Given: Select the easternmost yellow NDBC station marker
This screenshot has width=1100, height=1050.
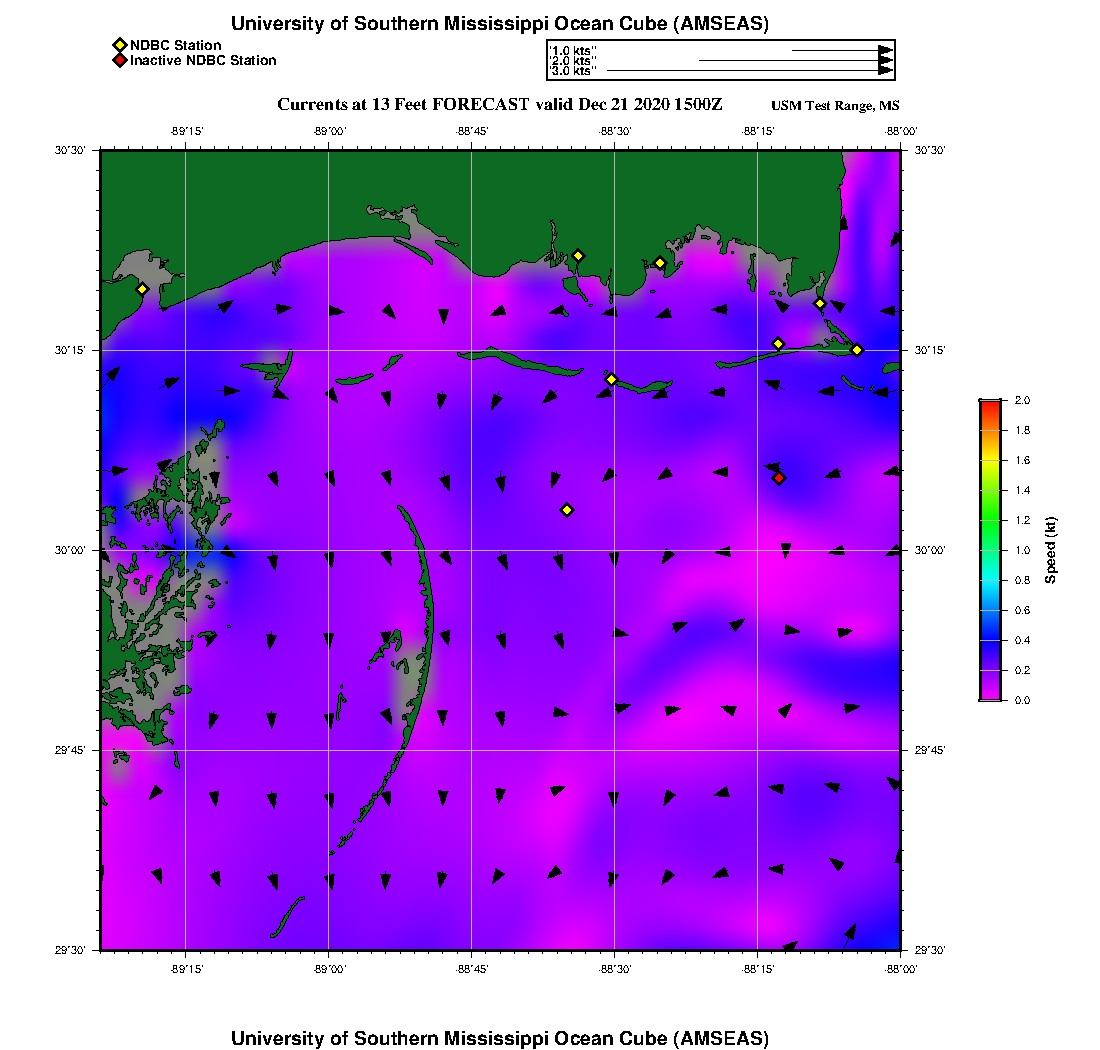Looking at the screenshot, I should 857,350.
